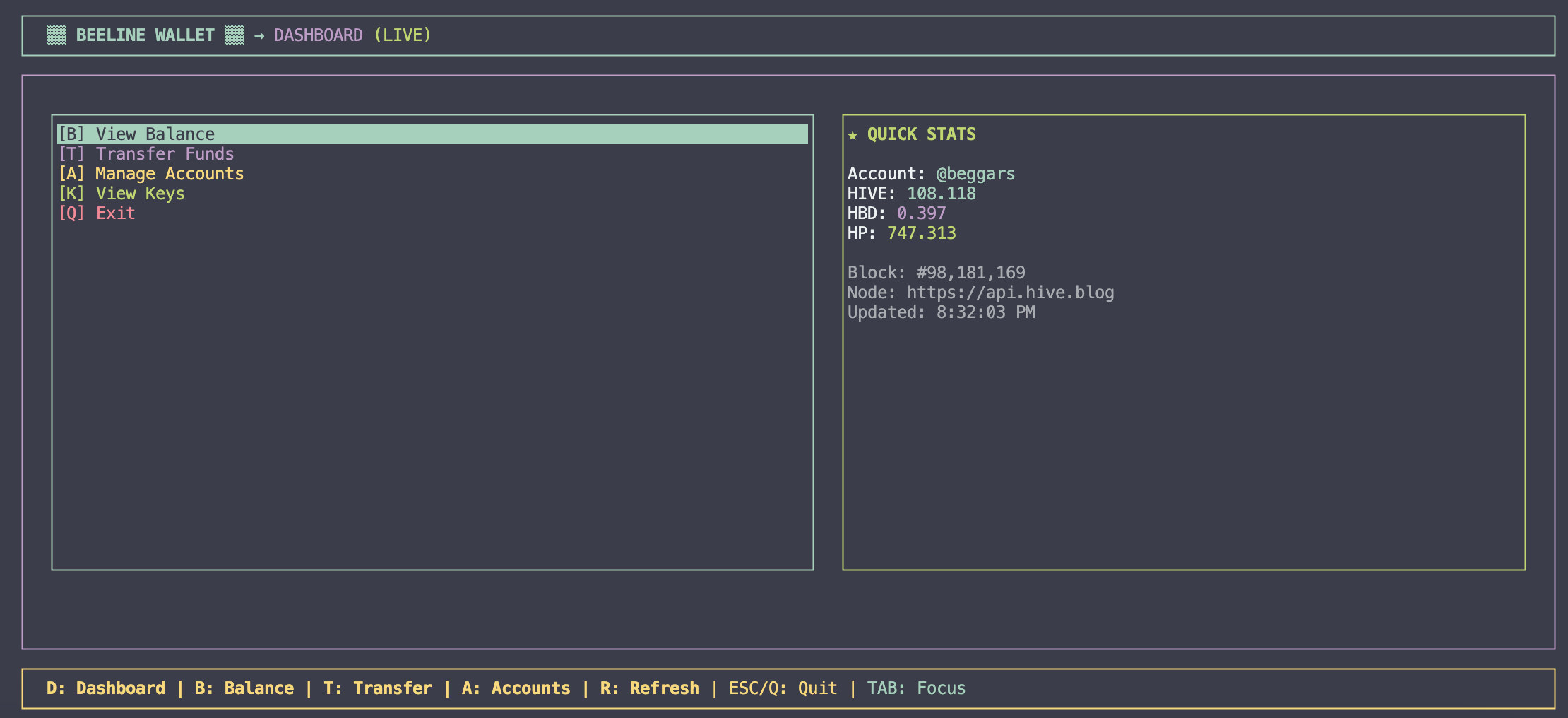The image size is (1568, 718).
Task: Click the @beggars account name
Action: [x=976, y=174]
